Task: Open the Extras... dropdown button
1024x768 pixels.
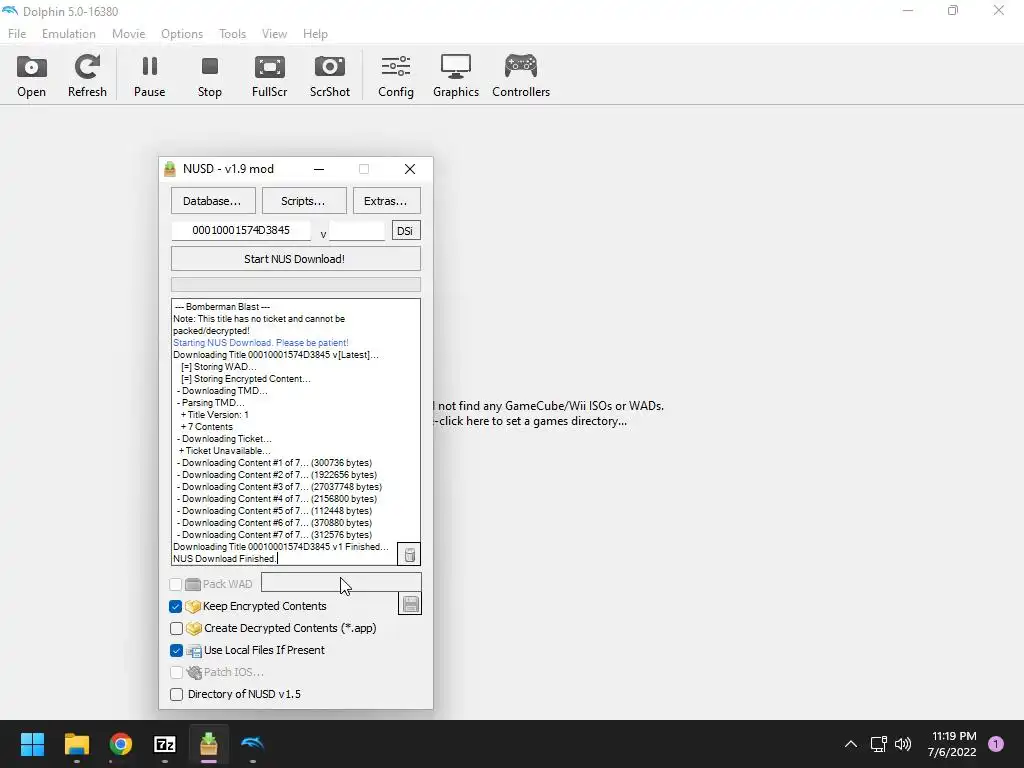Action: tap(386, 200)
